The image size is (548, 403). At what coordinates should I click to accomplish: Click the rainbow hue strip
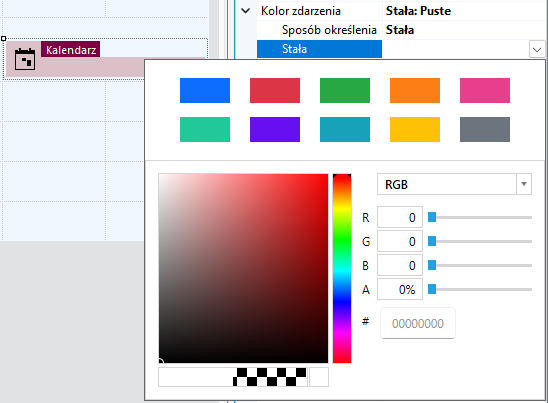(x=342, y=268)
